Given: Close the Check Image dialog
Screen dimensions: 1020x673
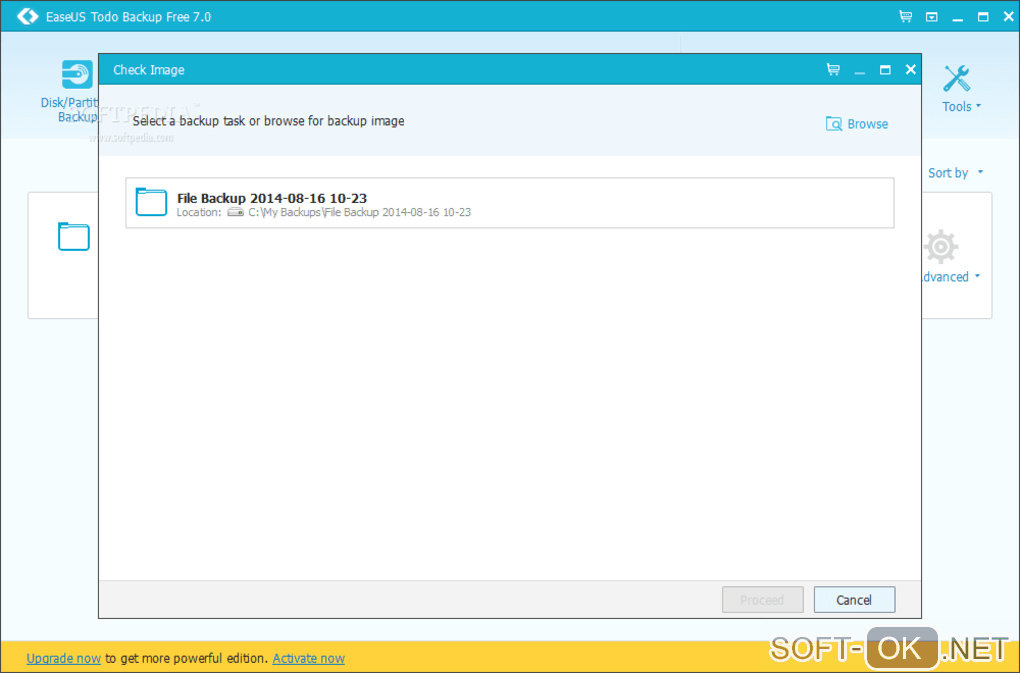Looking at the screenshot, I should 911,69.
